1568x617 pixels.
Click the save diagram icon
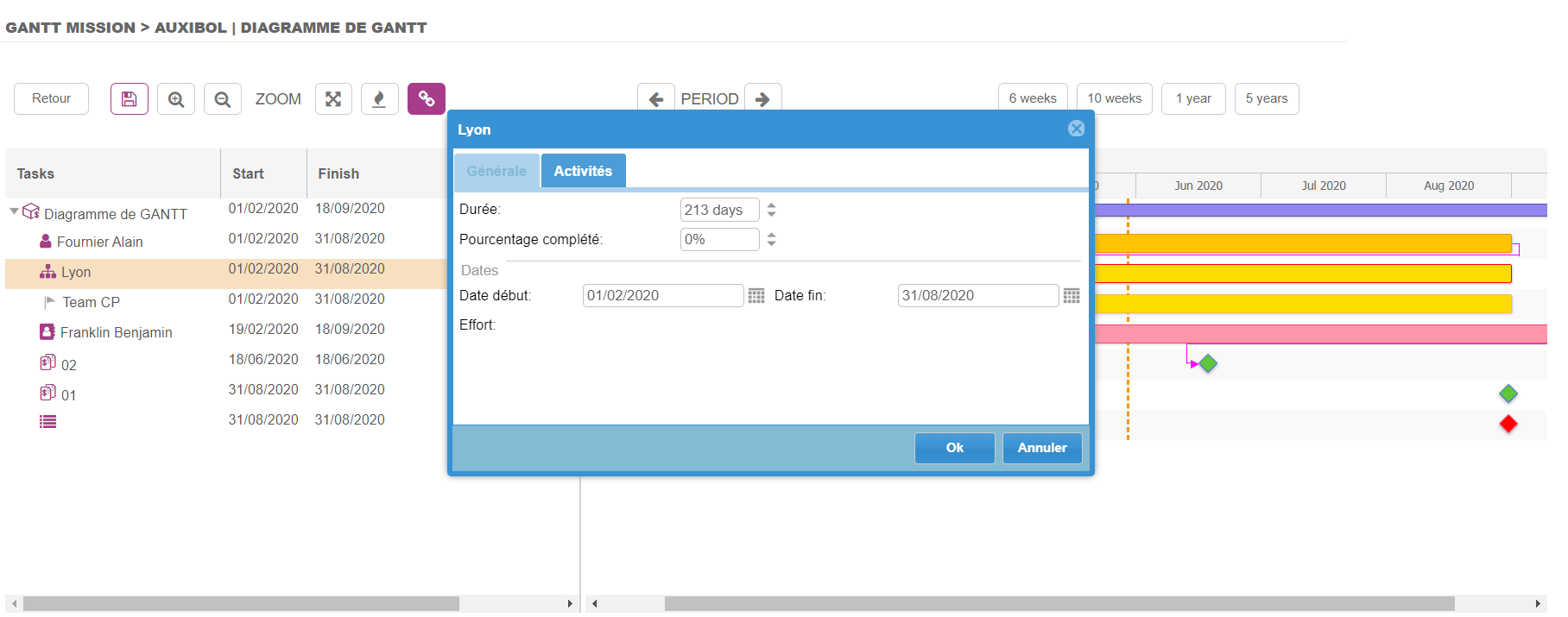[129, 99]
